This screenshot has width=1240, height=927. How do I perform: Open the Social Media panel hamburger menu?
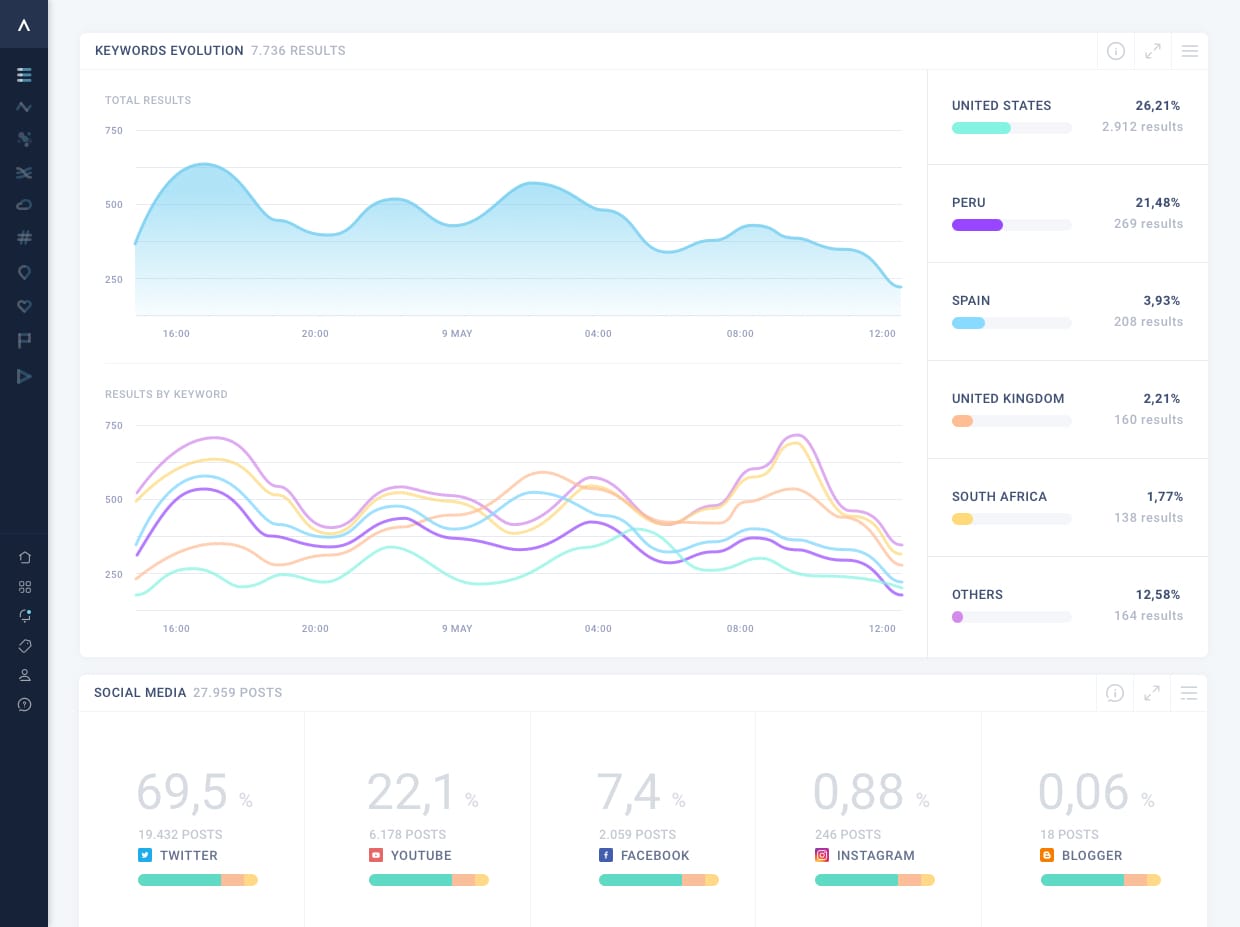(x=1189, y=693)
